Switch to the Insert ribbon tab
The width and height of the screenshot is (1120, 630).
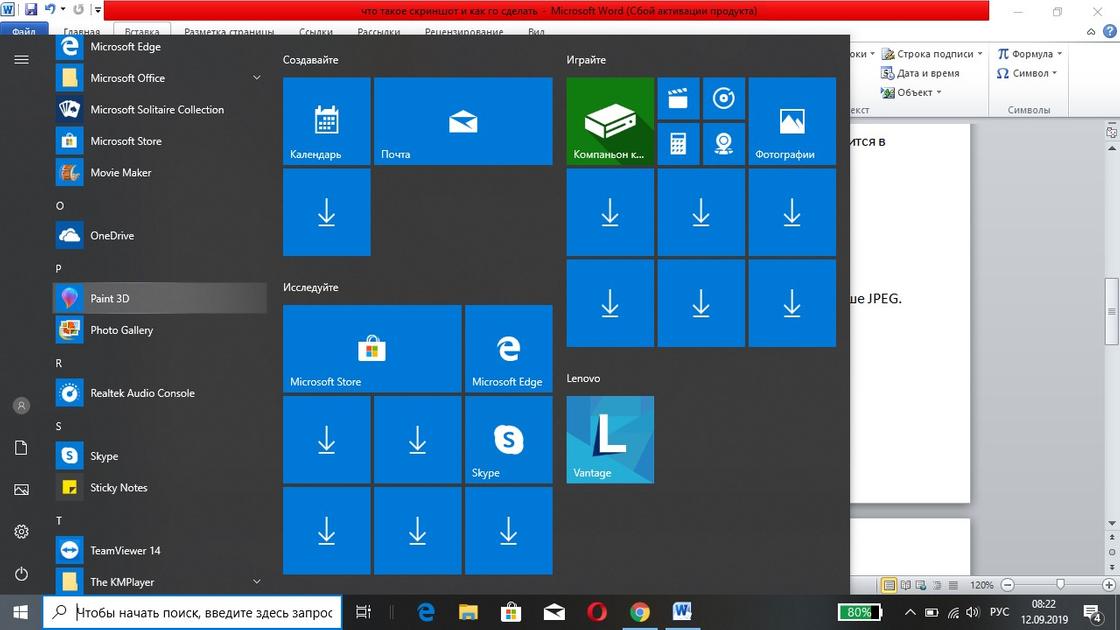pyautogui.click(x=142, y=31)
